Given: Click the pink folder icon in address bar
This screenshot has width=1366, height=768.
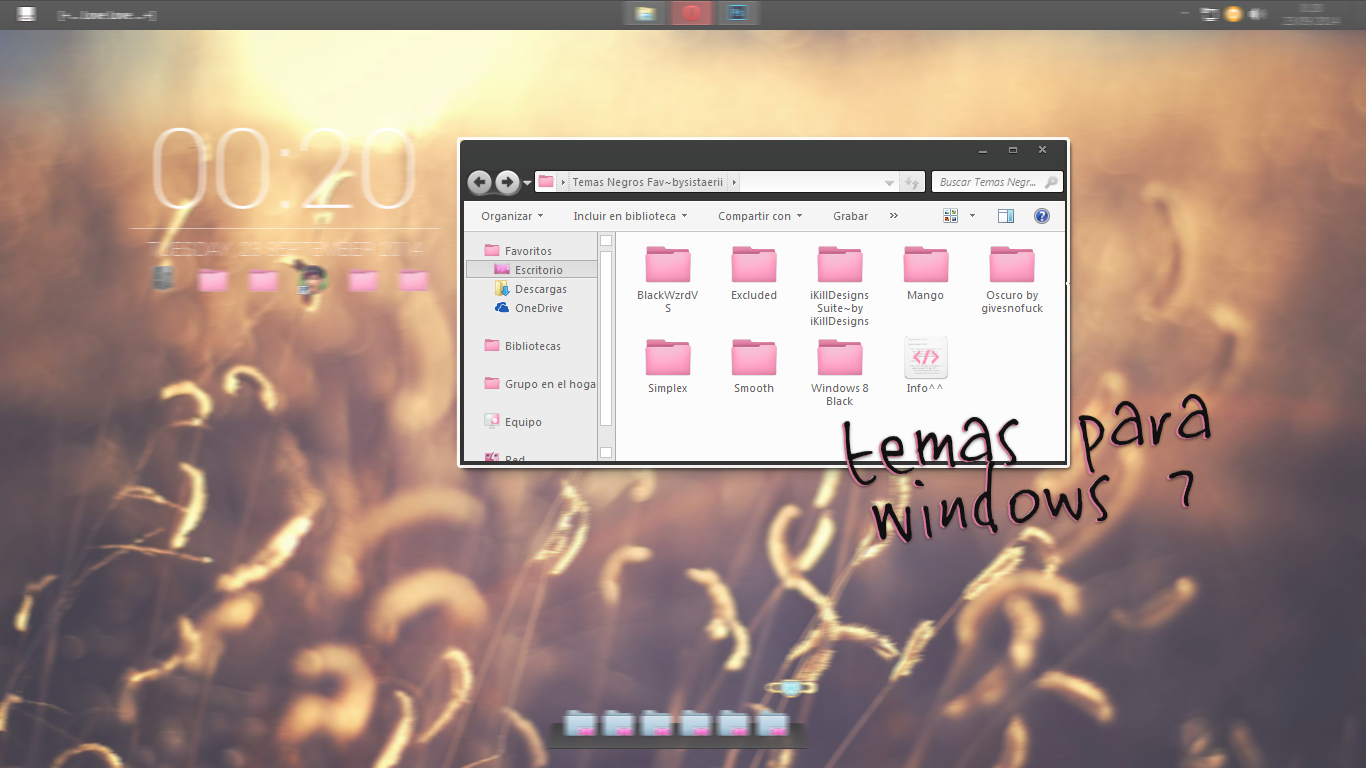Looking at the screenshot, I should click(x=546, y=182).
